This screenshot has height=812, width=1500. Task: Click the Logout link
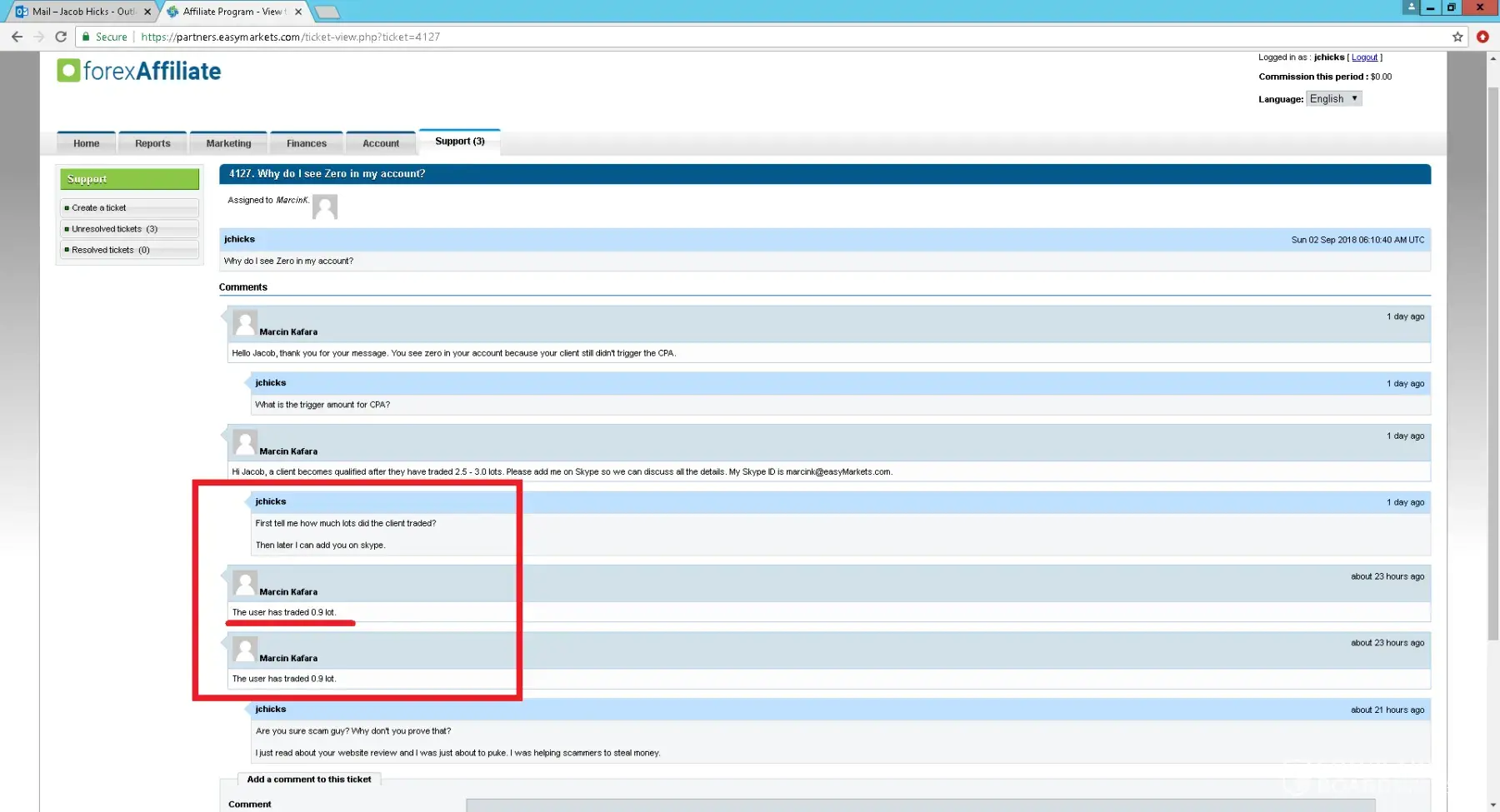click(1364, 57)
